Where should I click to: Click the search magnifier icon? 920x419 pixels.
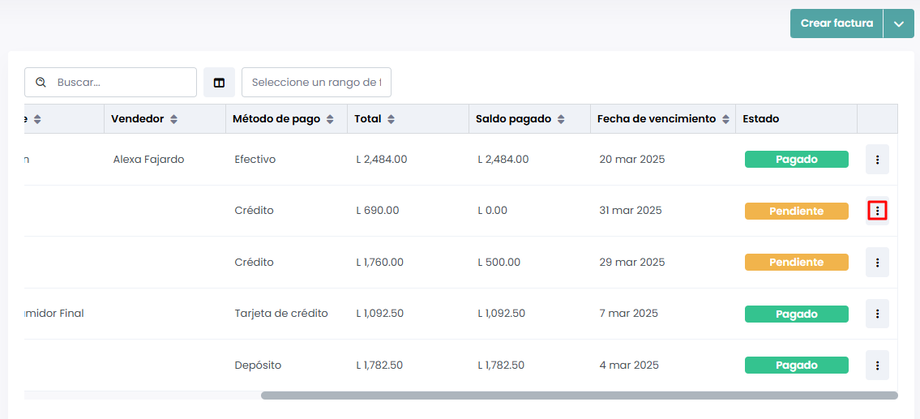click(x=42, y=82)
